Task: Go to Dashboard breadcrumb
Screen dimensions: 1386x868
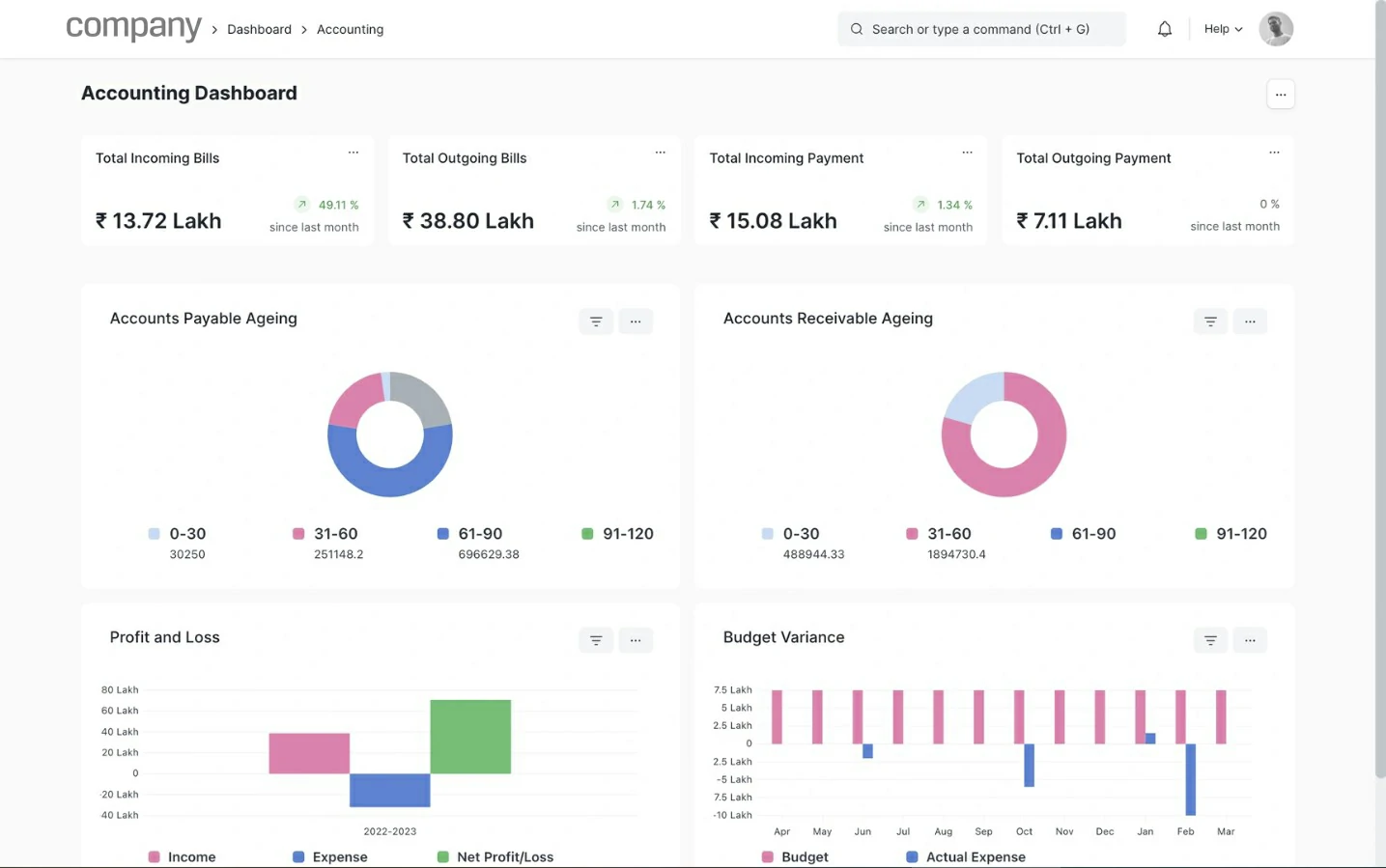Action: 259,30
